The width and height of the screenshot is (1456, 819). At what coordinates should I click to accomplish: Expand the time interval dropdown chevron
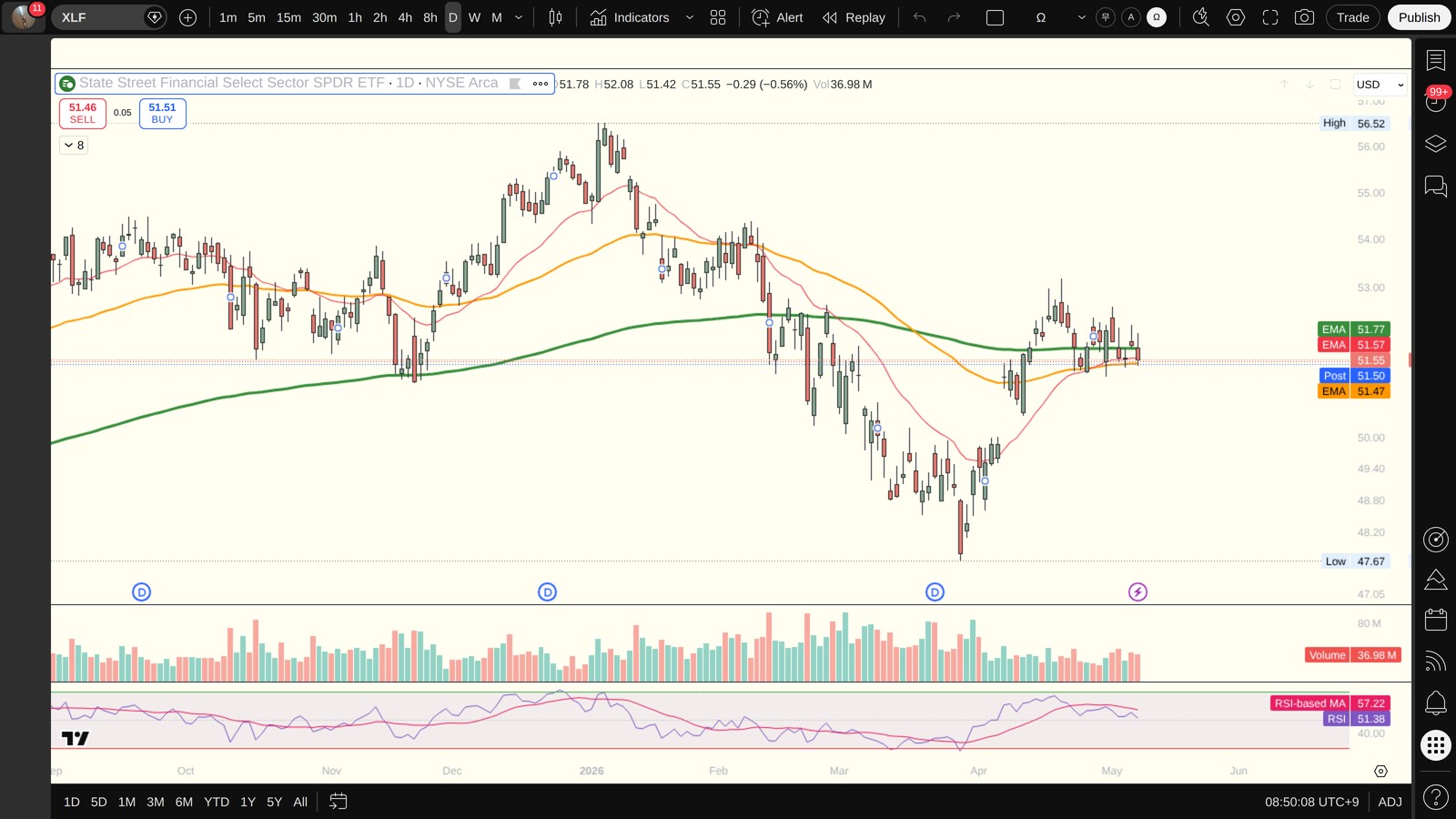pyautogui.click(x=519, y=17)
